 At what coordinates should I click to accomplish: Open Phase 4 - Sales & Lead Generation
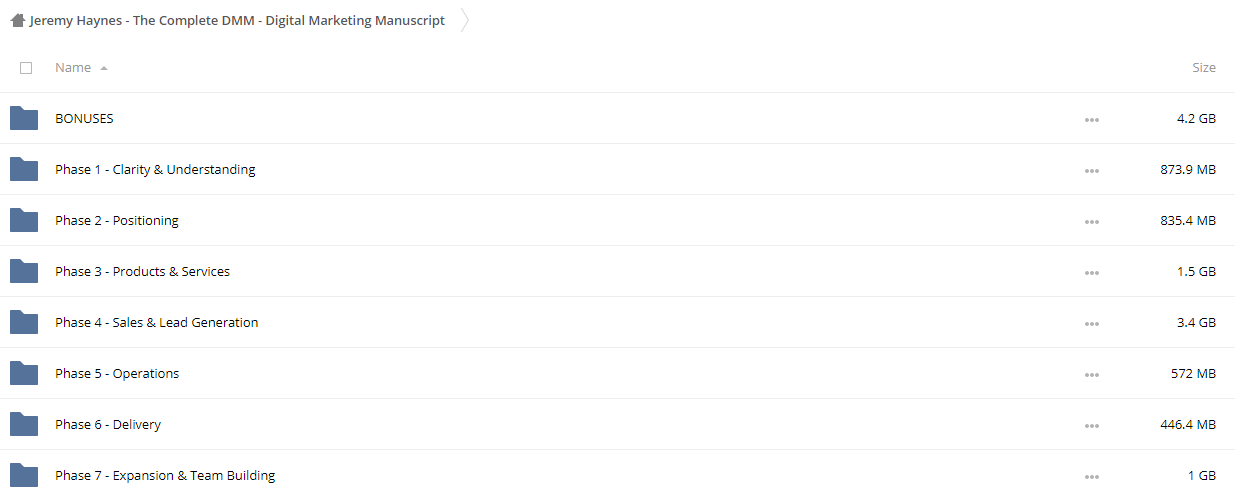point(156,322)
